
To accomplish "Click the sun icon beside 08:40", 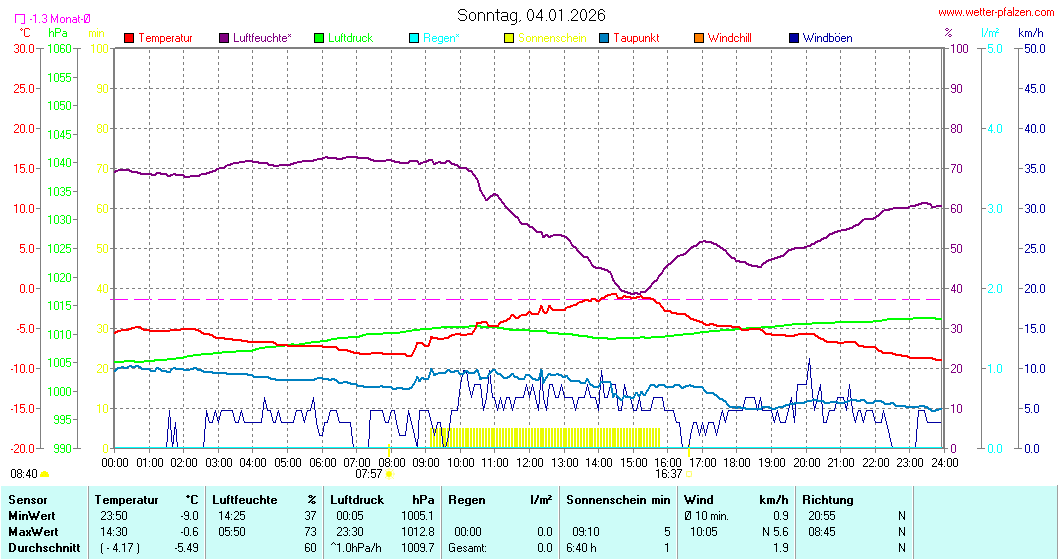I will pos(45,474).
